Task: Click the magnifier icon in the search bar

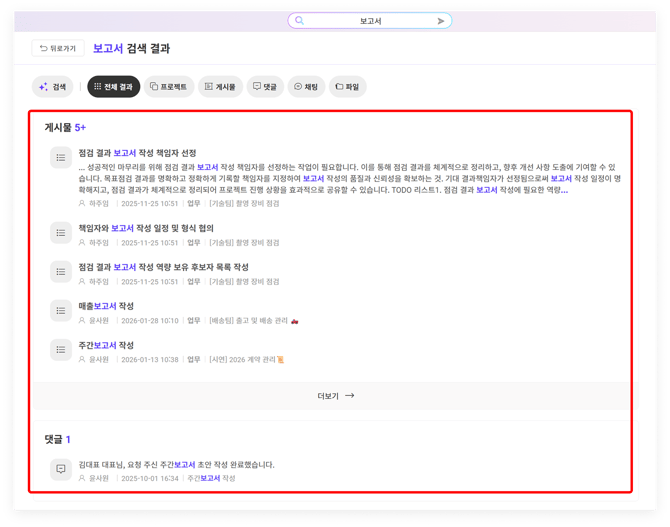Action: [299, 21]
